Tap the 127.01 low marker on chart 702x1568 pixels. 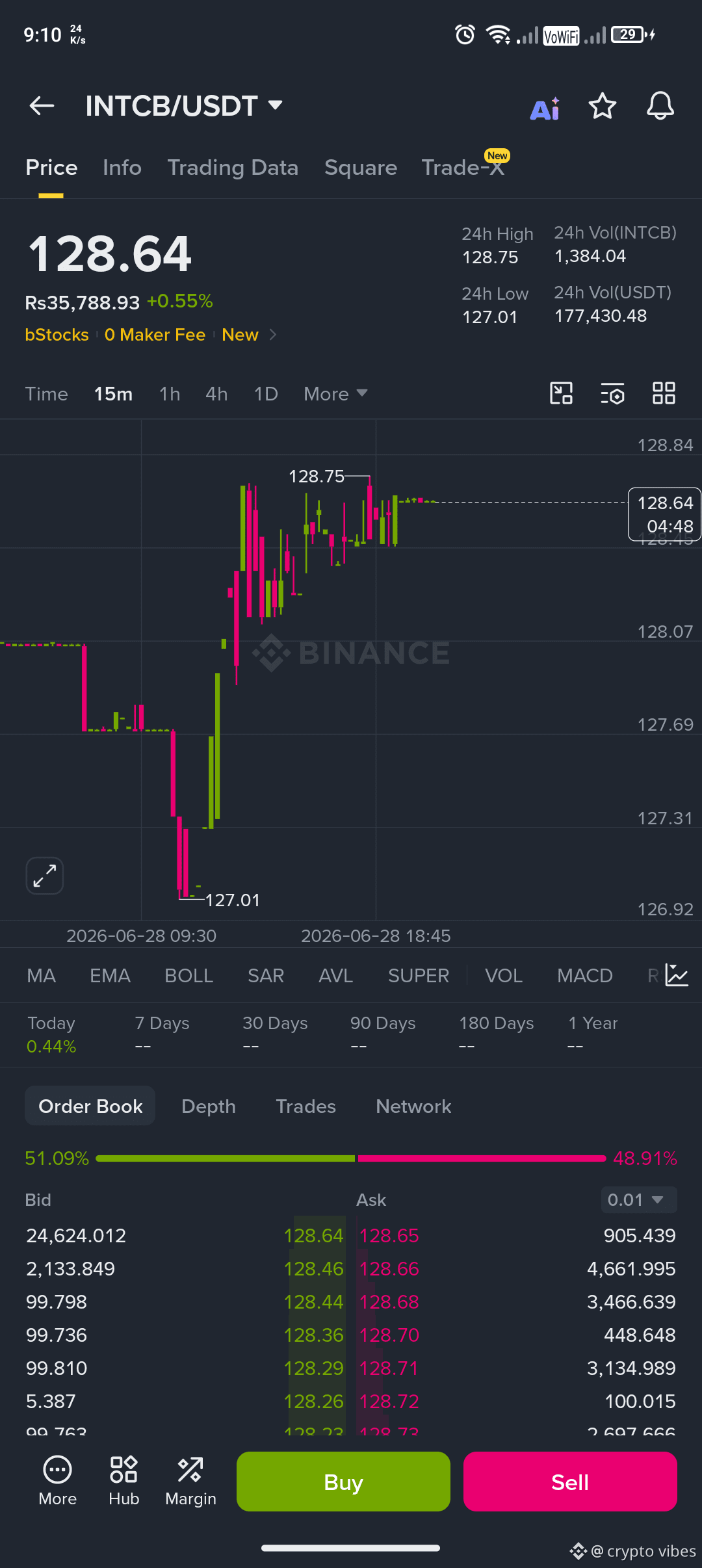(x=233, y=900)
